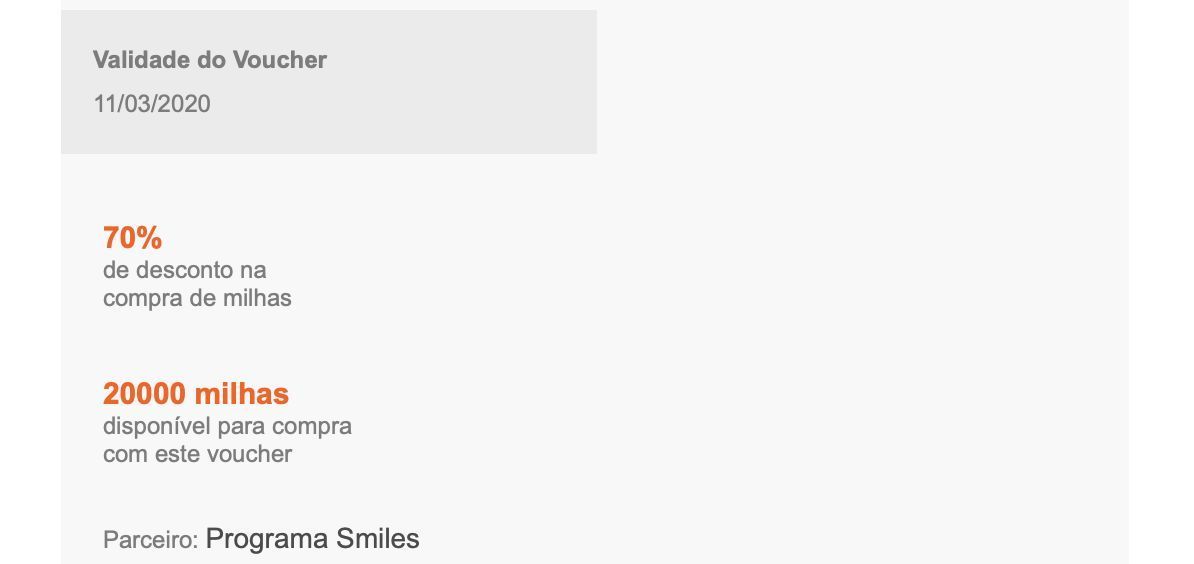The image size is (1194, 564).
Task: Select the "com este voucher" text line
Action: pos(197,454)
